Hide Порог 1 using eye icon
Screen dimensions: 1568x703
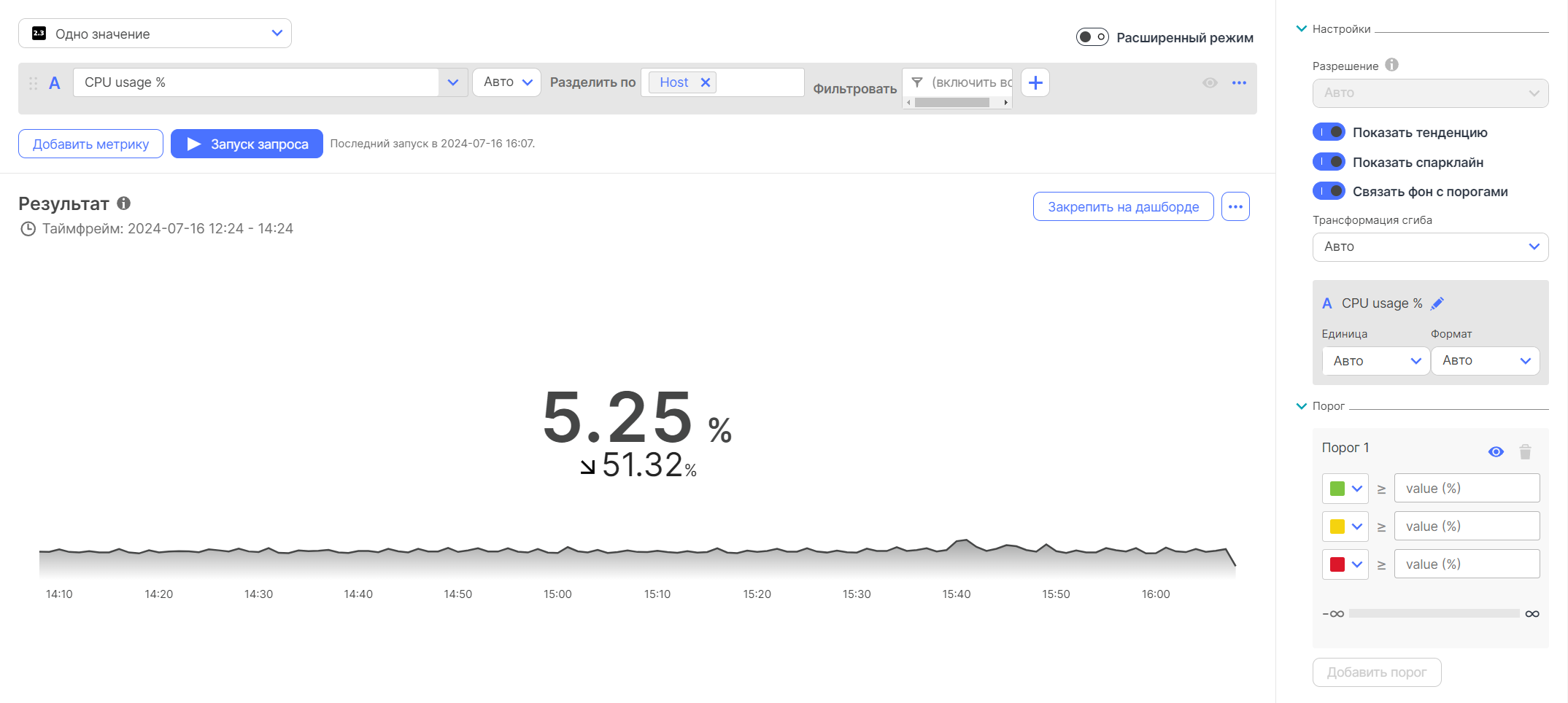[x=1496, y=452]
